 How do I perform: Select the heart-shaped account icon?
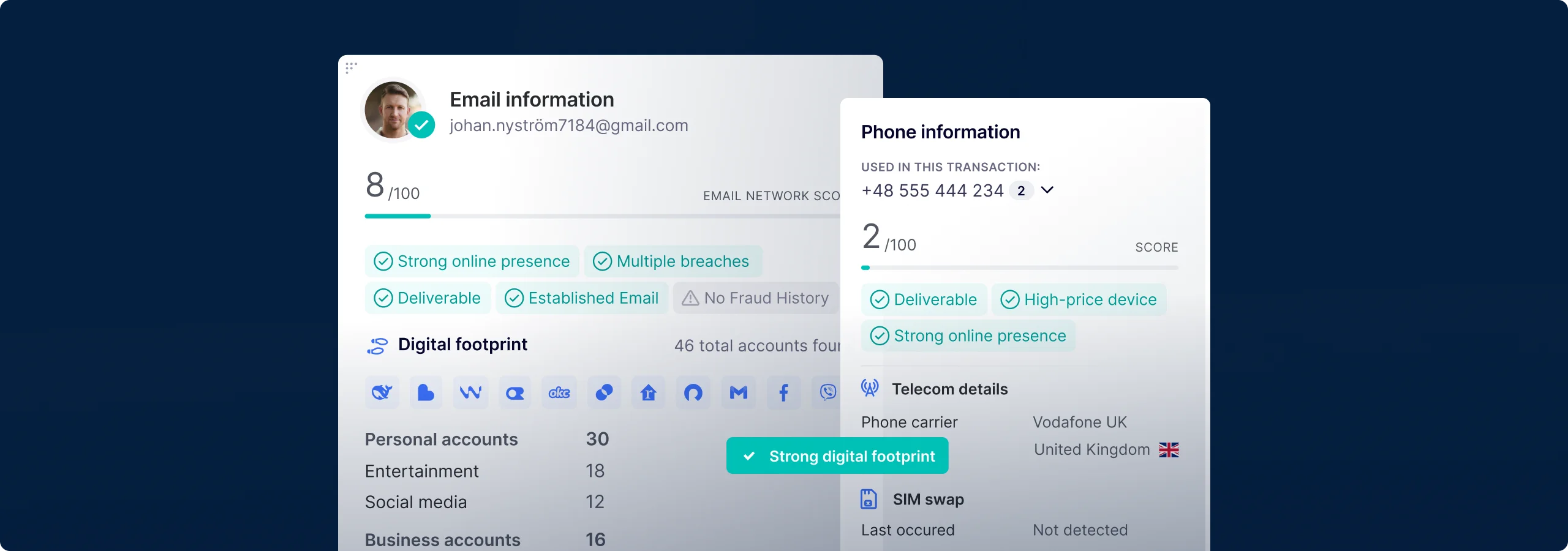pos(426,392)
